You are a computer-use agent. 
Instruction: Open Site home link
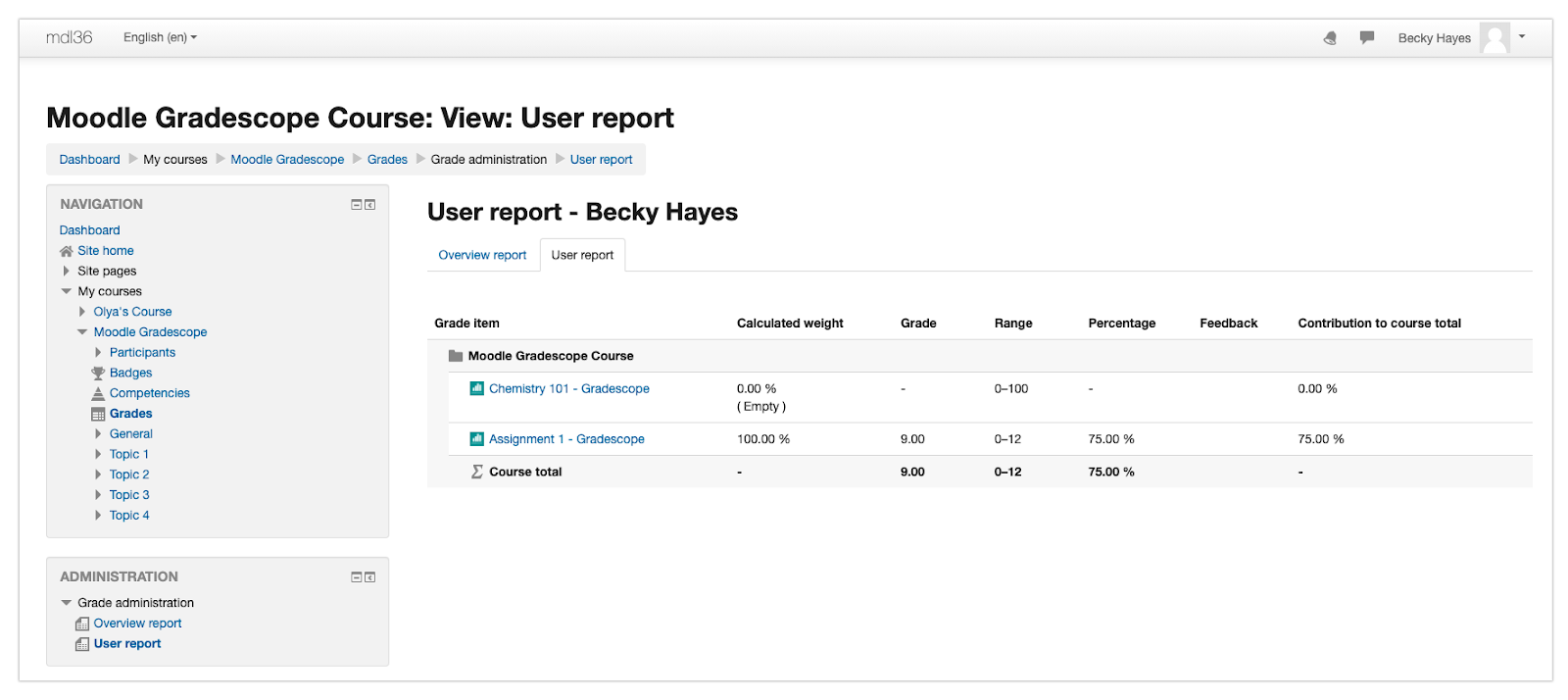click(106, 251)
